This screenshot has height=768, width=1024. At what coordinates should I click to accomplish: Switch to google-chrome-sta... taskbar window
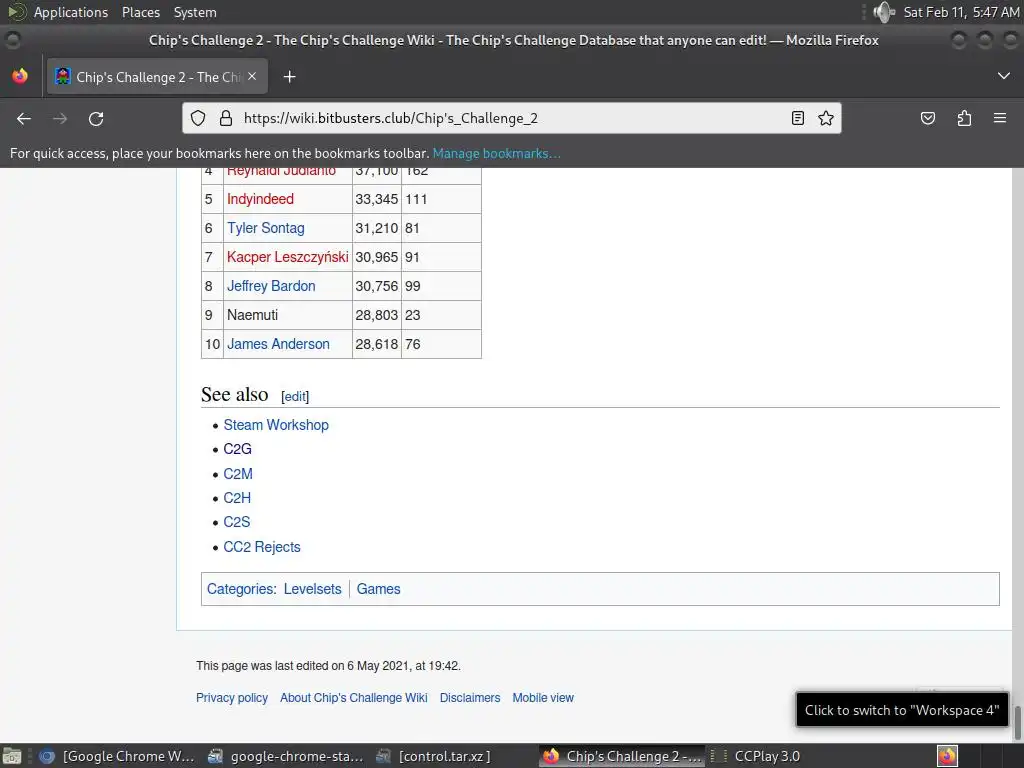point(286,756)
